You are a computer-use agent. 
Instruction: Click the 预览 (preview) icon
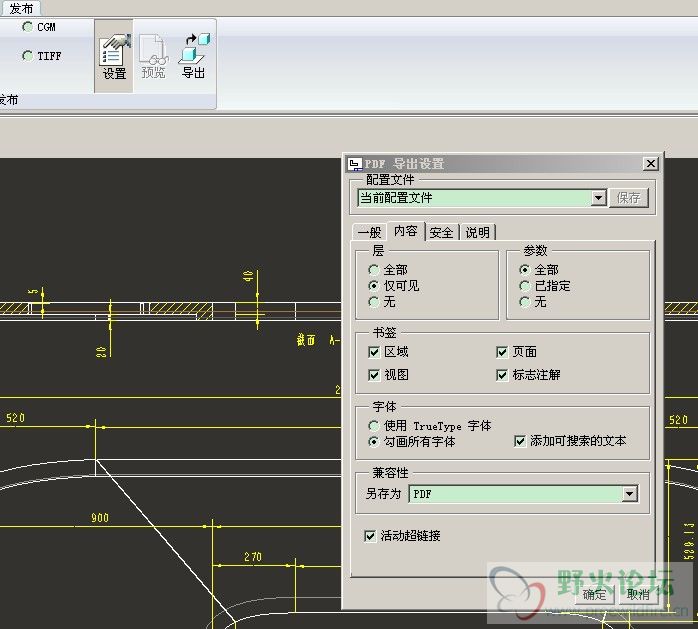coord(153,57)
